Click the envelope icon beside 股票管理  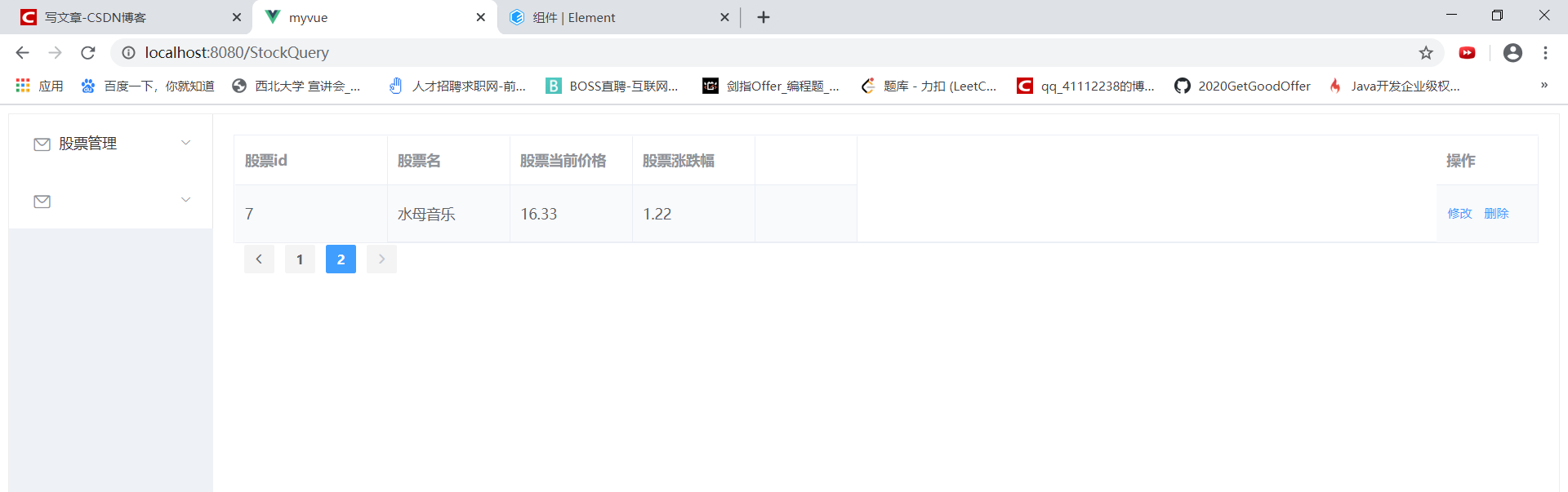point(42,144)
